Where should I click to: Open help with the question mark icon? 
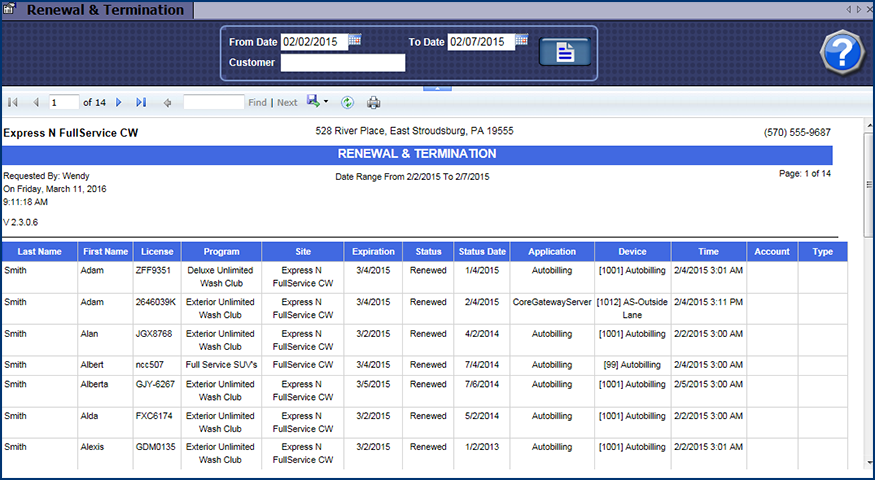(841, 52)
